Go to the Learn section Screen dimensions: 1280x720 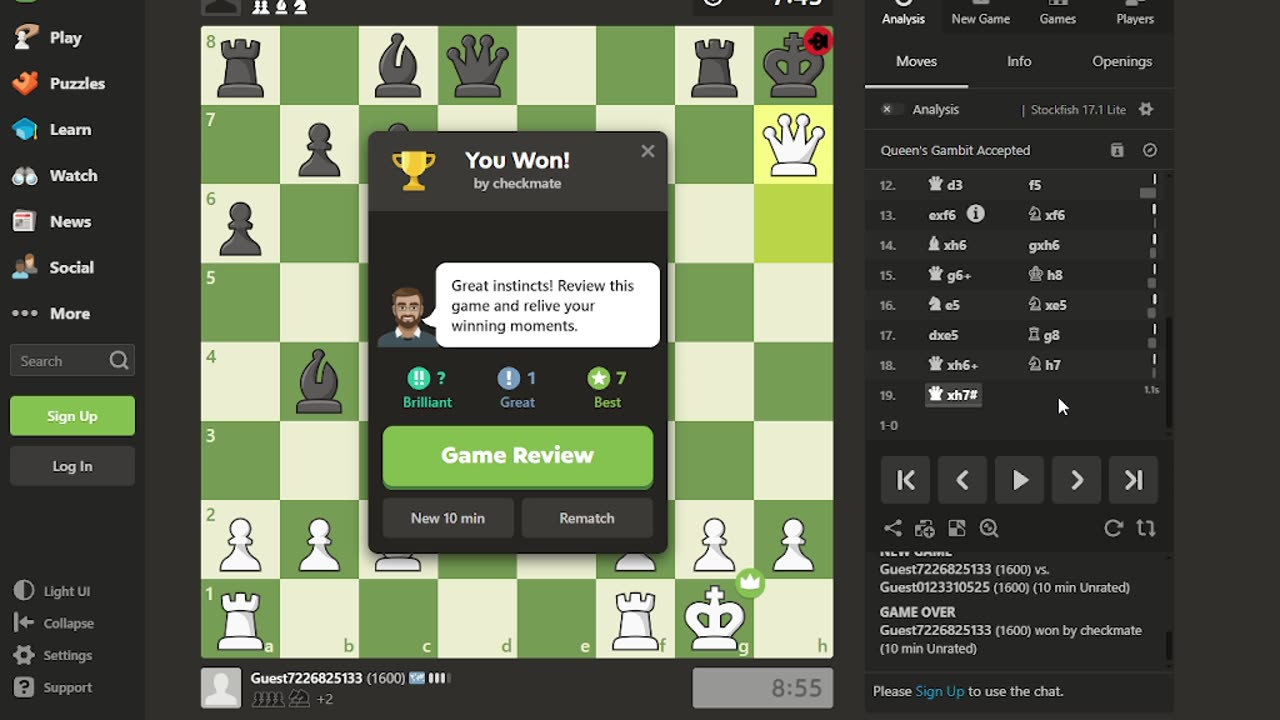pos(52,129)
